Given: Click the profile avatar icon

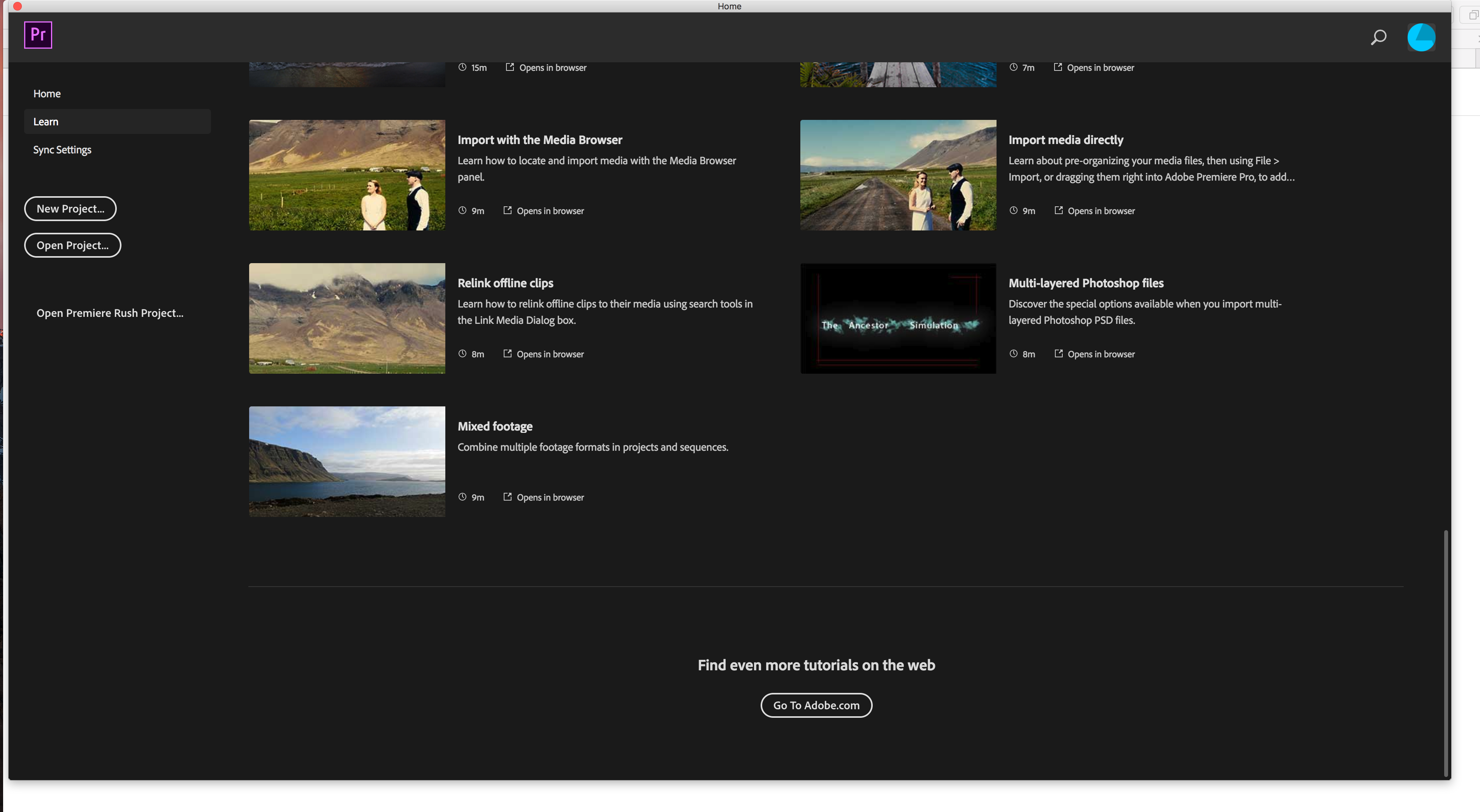Looking at the screenshot, I should point(1421,37).
